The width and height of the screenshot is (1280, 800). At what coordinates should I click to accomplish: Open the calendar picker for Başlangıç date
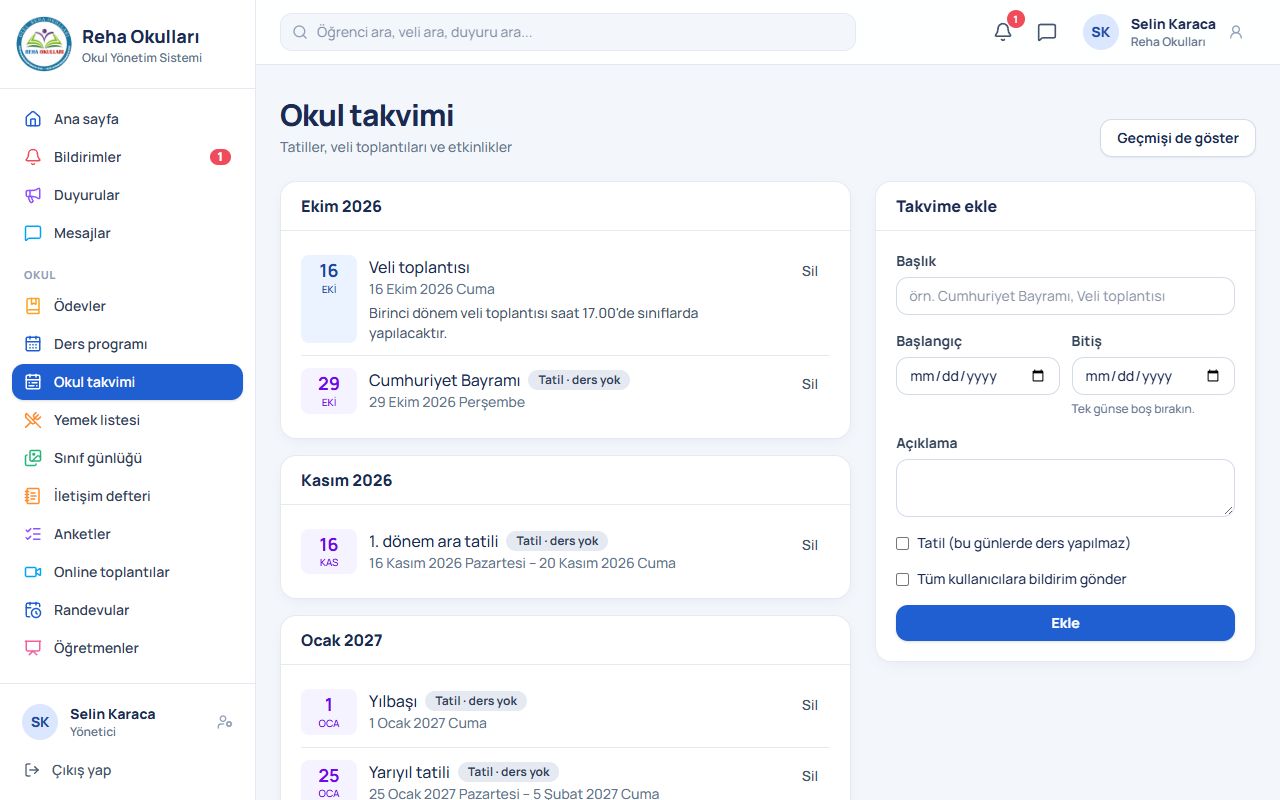click(x=1038, y=376)
